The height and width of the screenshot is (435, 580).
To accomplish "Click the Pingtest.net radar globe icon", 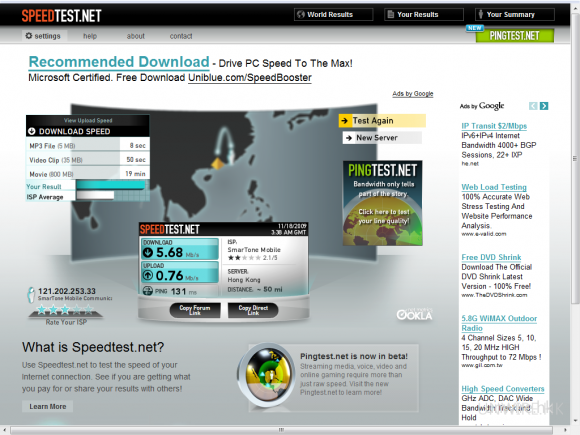I will [x=266, y=376].
